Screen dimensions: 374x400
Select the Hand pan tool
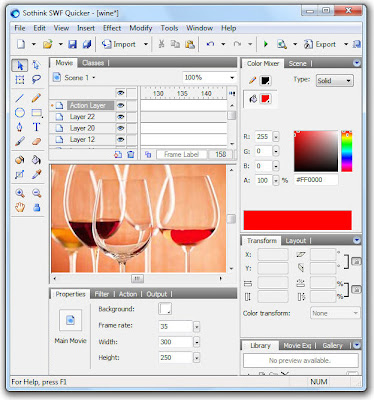20,207
